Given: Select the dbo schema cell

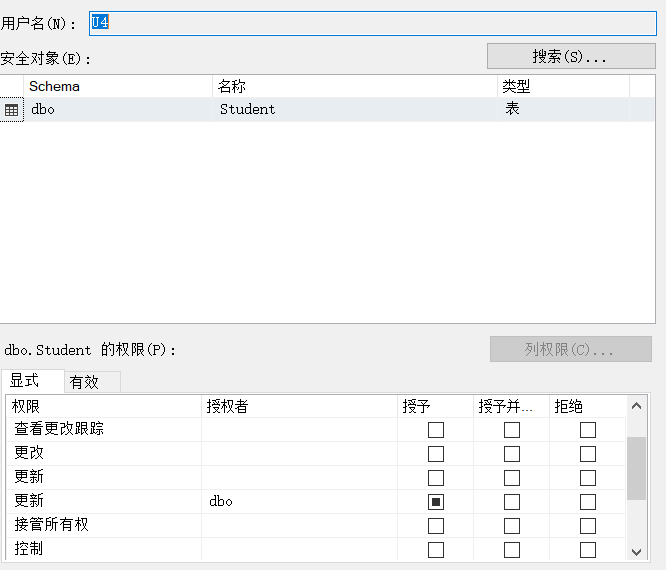Looking at the screenshot, I should point(118,110).
